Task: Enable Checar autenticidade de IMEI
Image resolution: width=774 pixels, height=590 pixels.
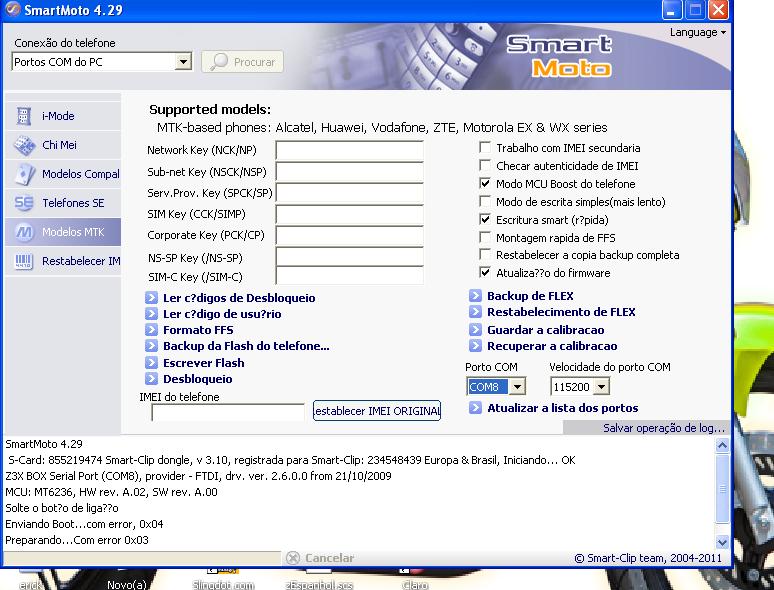Action: 485,165
